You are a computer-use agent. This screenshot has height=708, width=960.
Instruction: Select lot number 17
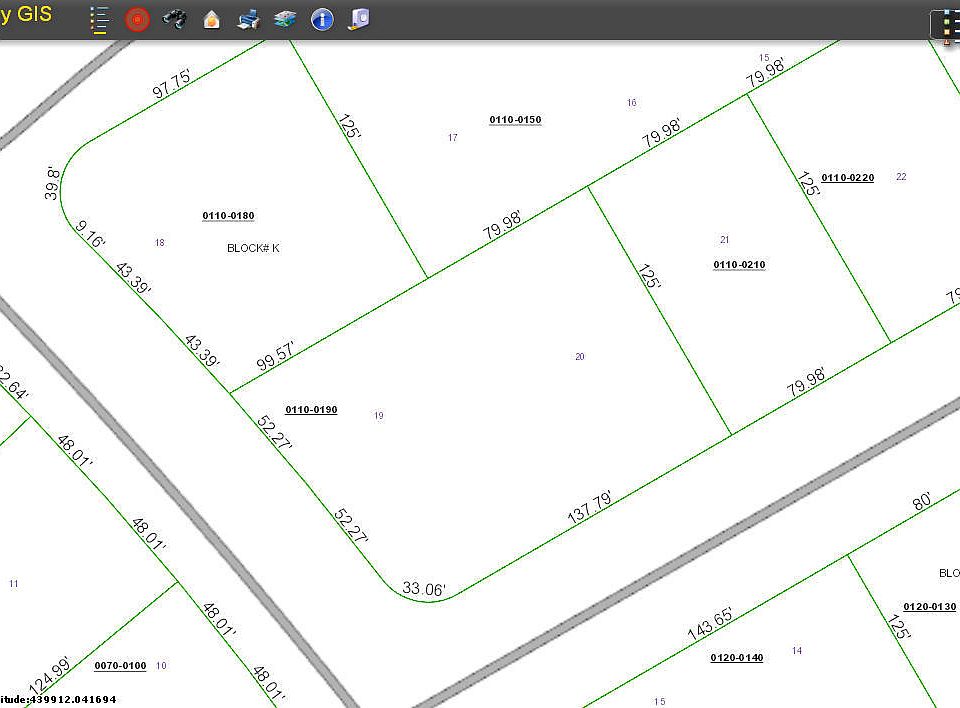pos(453,138)
